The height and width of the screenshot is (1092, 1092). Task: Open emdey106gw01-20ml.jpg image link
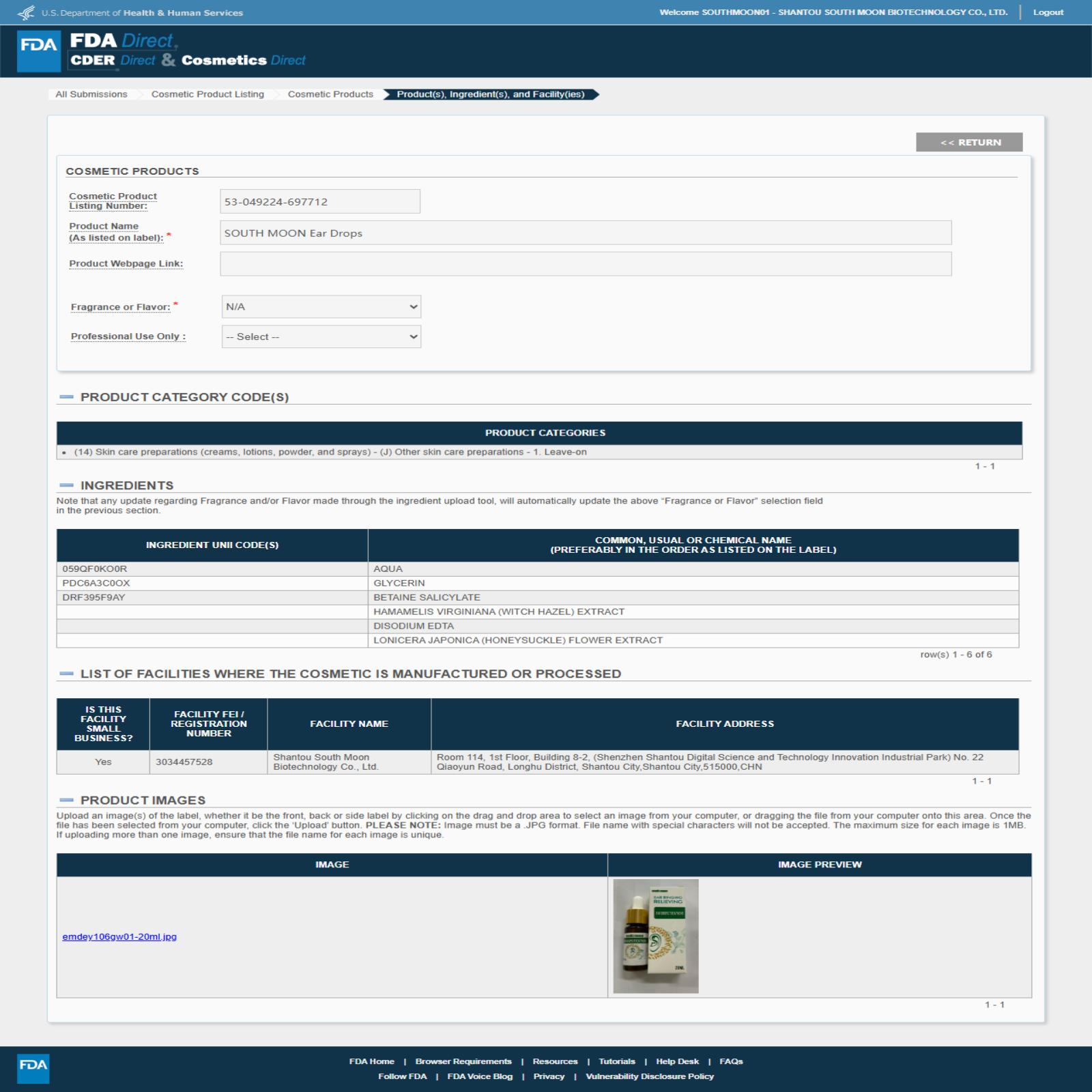click(x=119, y=936)
